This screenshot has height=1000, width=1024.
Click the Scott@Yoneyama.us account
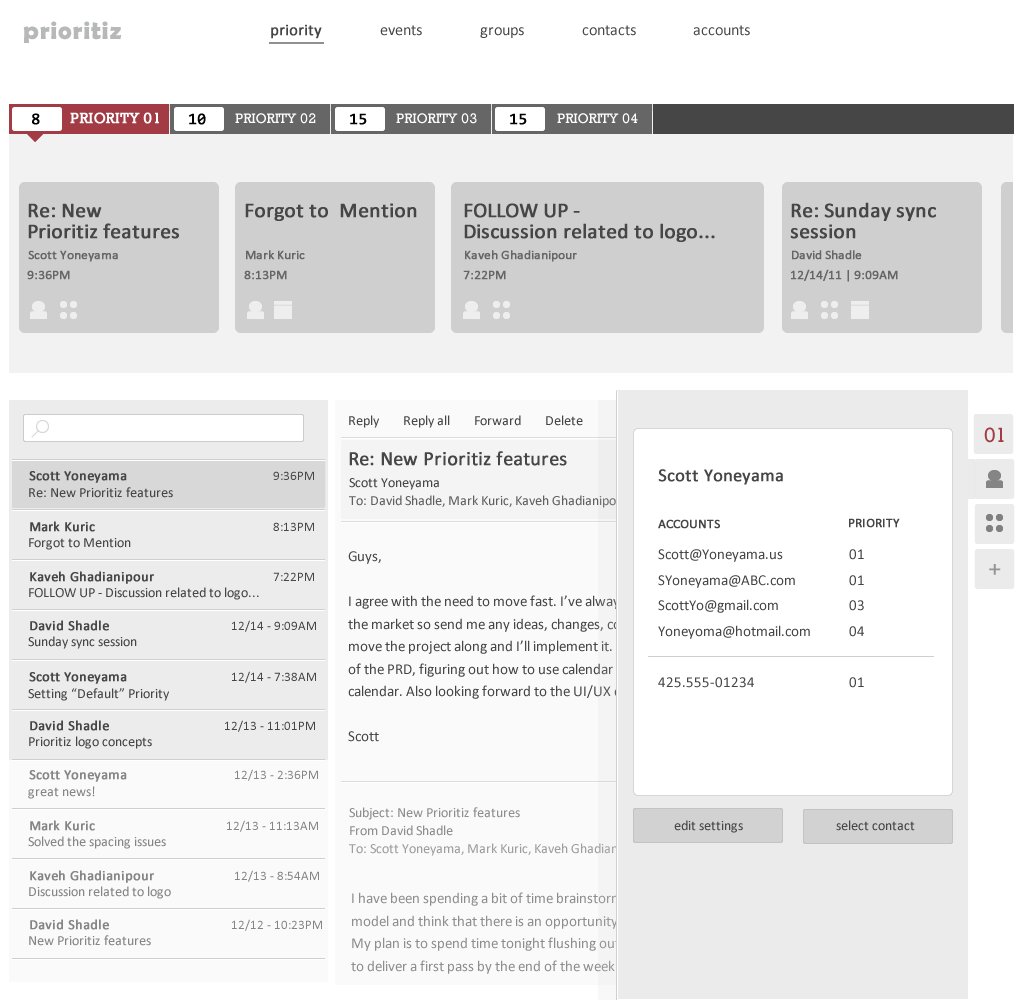click(x=720, y=555)
